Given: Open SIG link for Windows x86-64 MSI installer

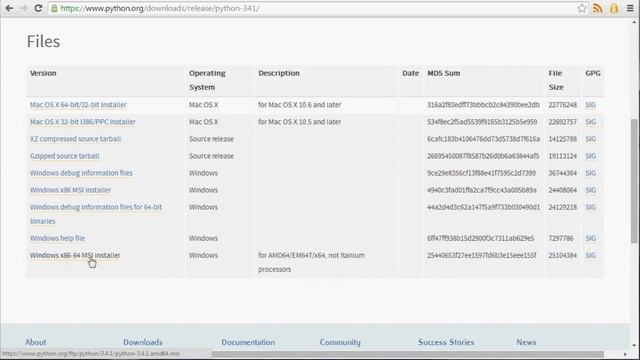Looking at the screenshot, I should pyautogui.click(x=590, y=256).
